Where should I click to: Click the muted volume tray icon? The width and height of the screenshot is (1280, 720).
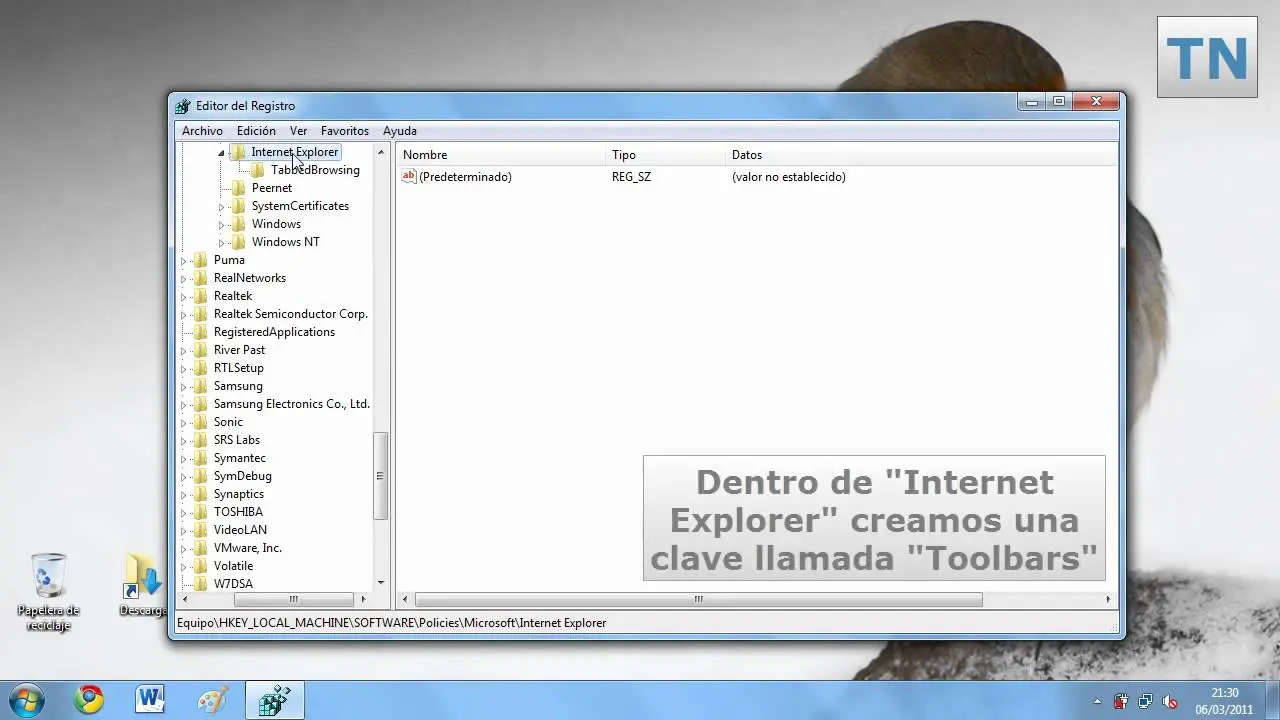tap(1169, 701)
